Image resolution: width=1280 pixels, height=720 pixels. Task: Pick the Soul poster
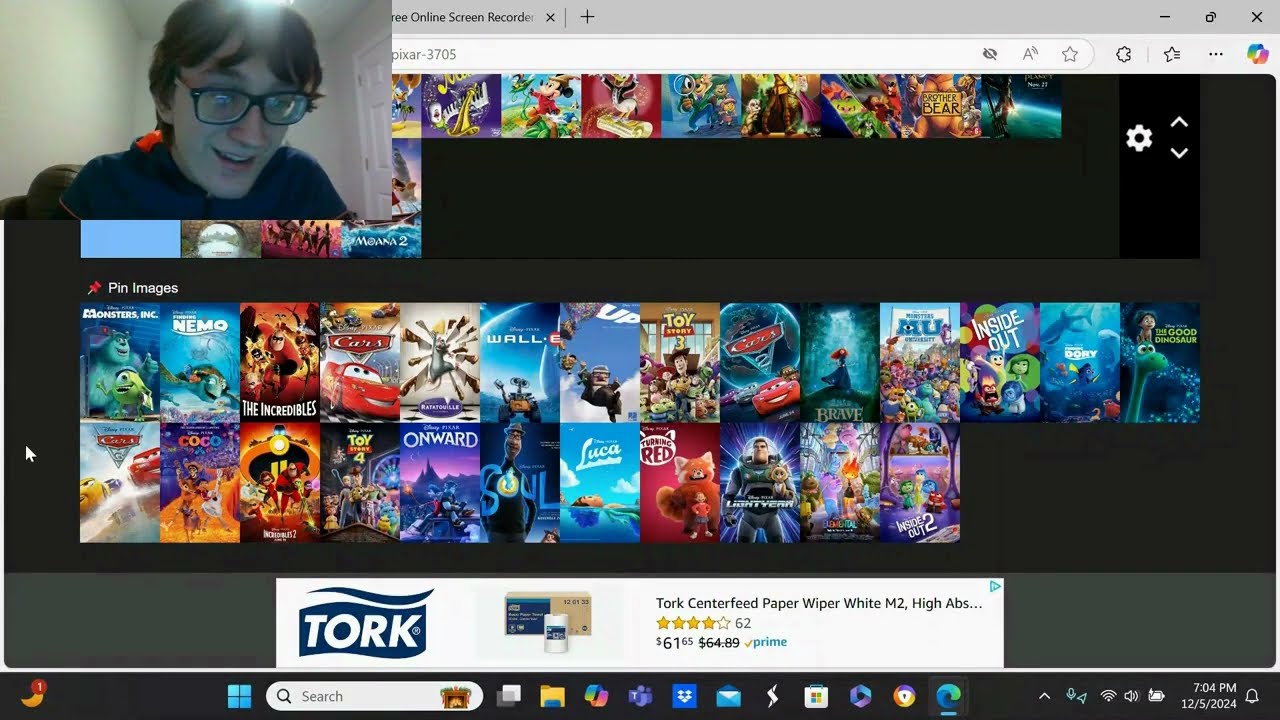tap(520, 483)
